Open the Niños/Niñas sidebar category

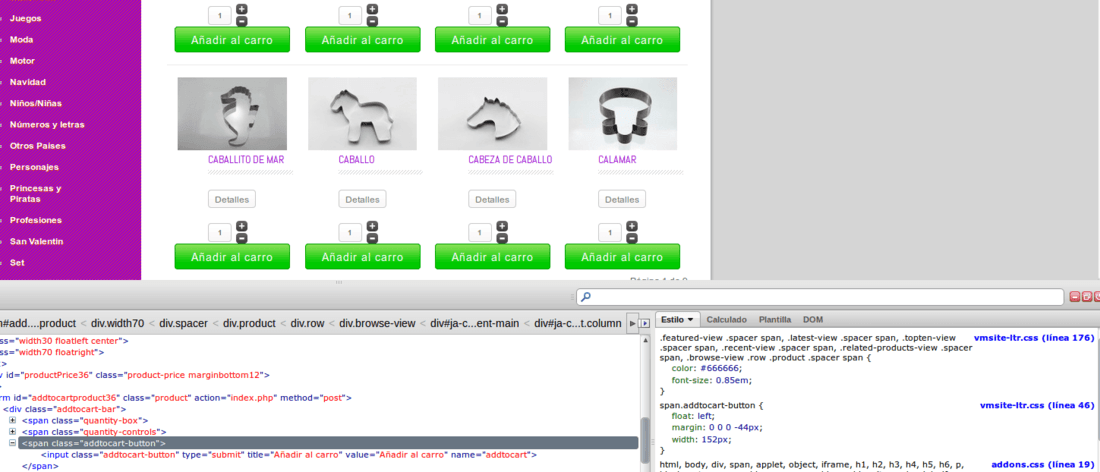coord(36,103)
